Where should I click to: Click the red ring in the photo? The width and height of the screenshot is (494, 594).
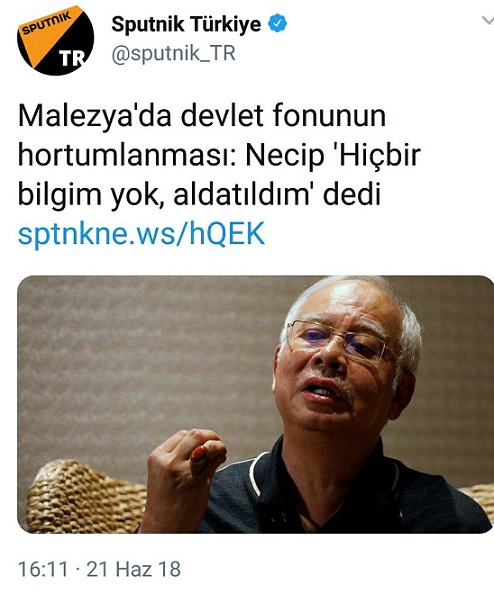pos(199,453)
